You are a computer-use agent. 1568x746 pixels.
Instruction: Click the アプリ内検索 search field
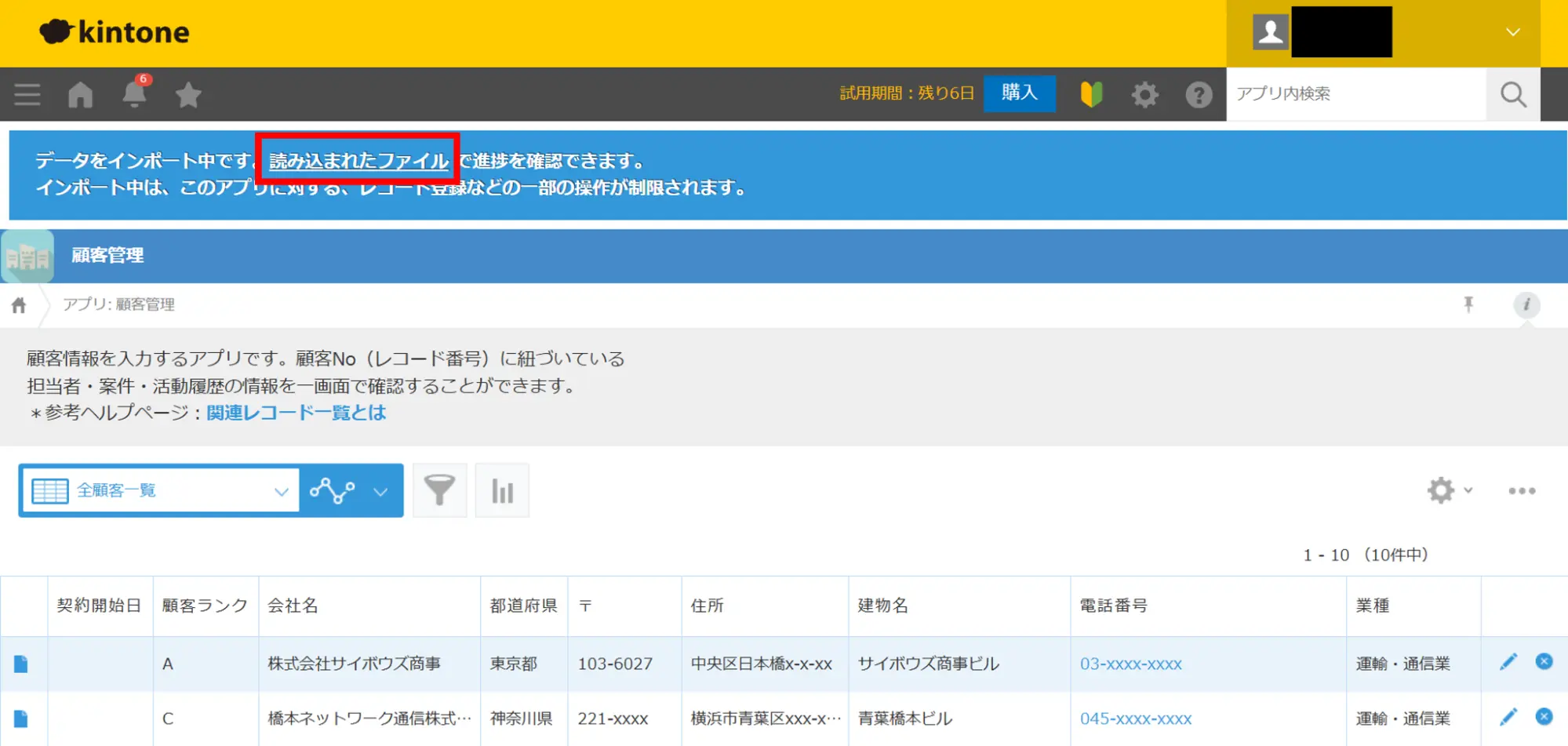(x=1355, y=94)
